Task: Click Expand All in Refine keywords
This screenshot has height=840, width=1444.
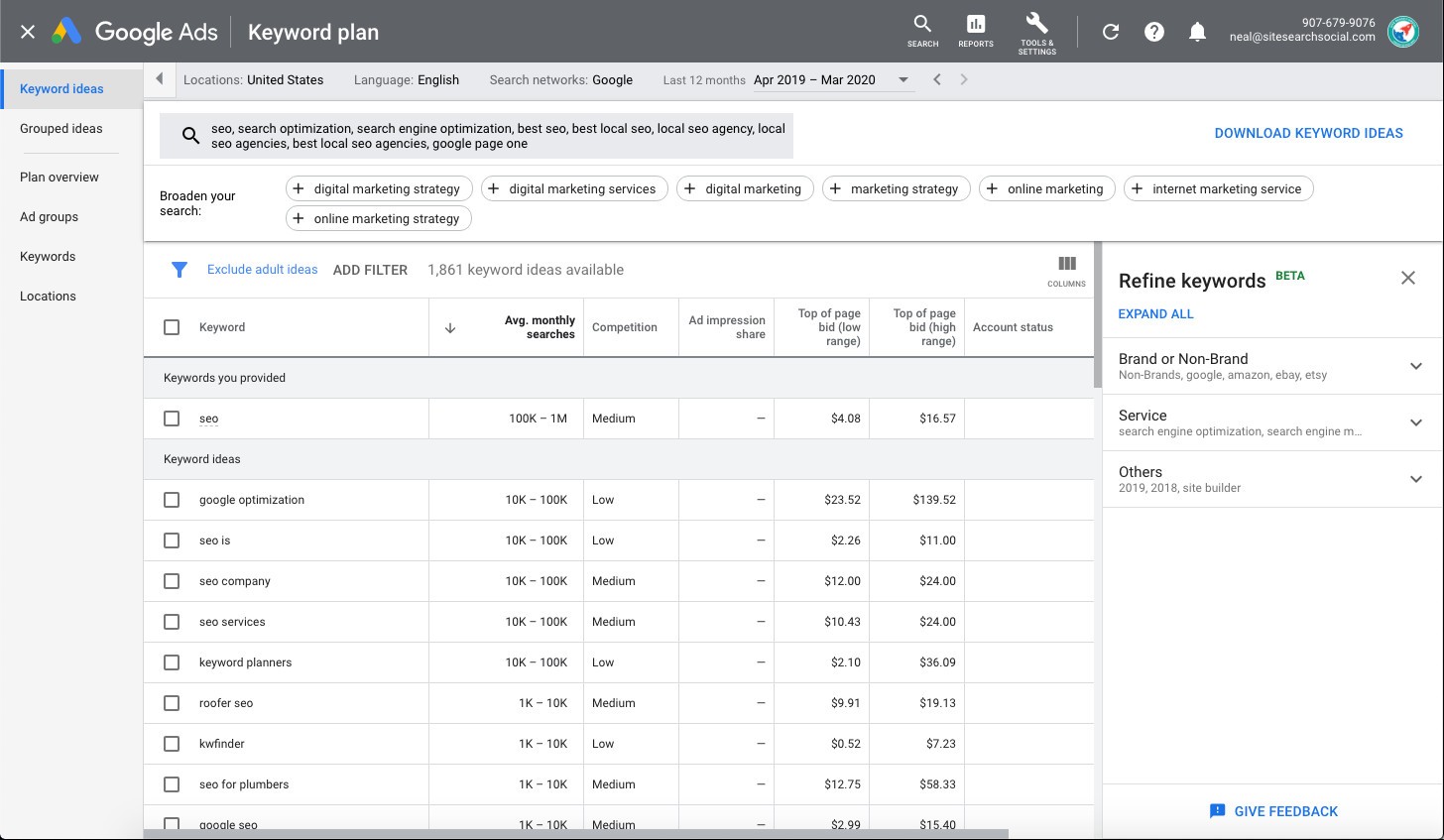Action: tap(1155, 314)
